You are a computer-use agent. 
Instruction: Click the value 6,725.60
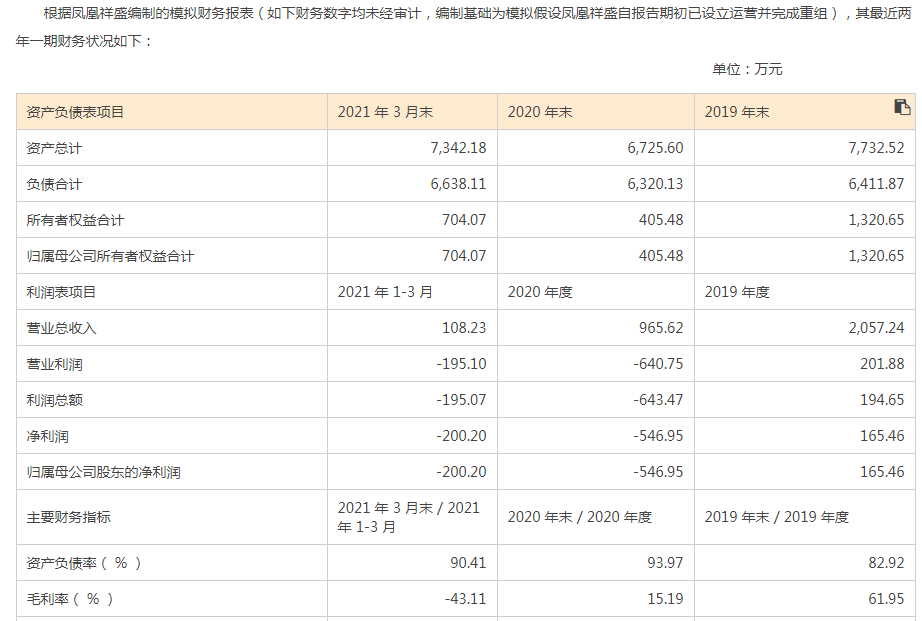pyautogui.click(x=656, y=148)
